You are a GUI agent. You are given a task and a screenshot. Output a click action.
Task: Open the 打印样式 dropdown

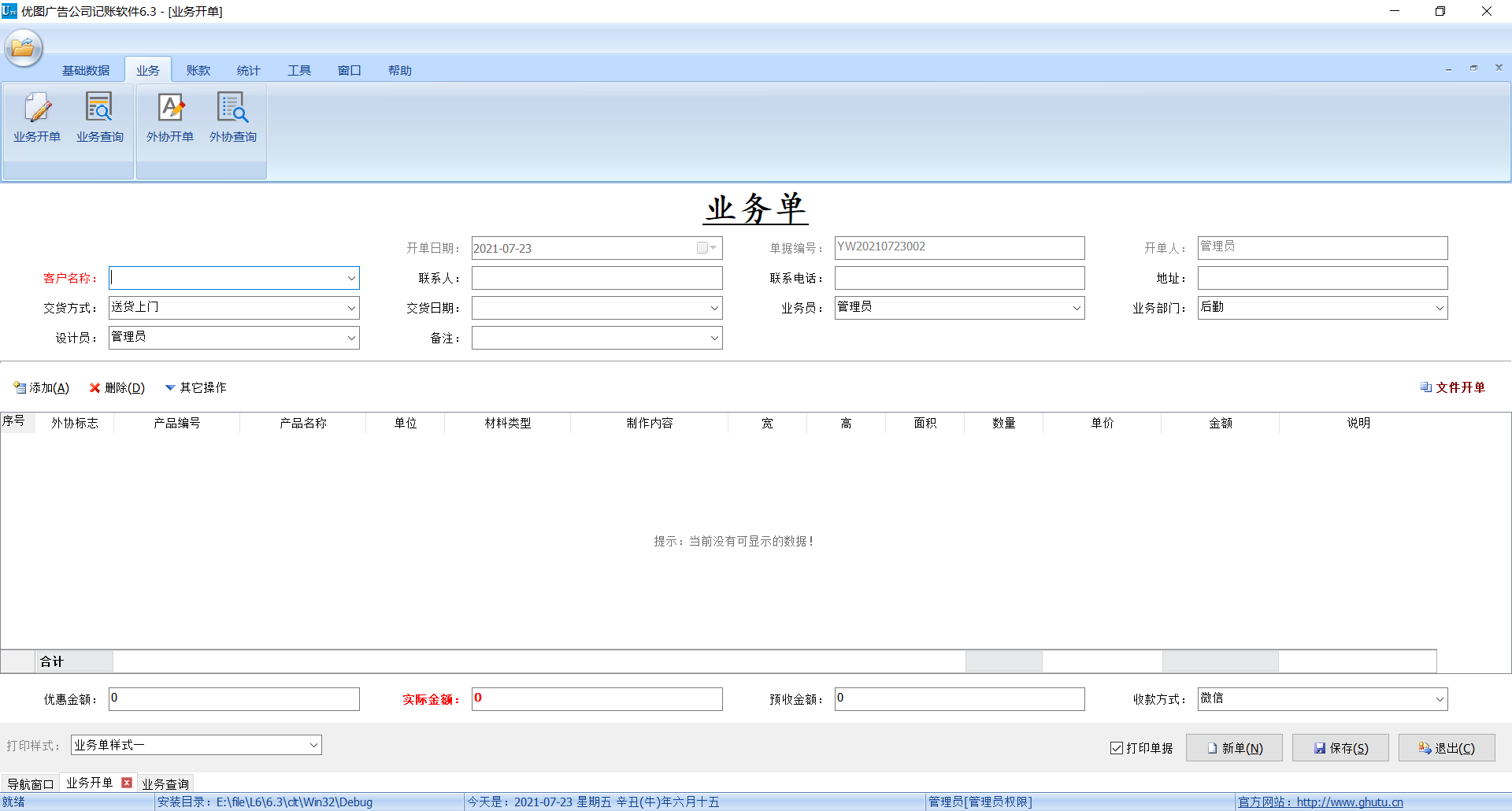(x=313, y=745)
